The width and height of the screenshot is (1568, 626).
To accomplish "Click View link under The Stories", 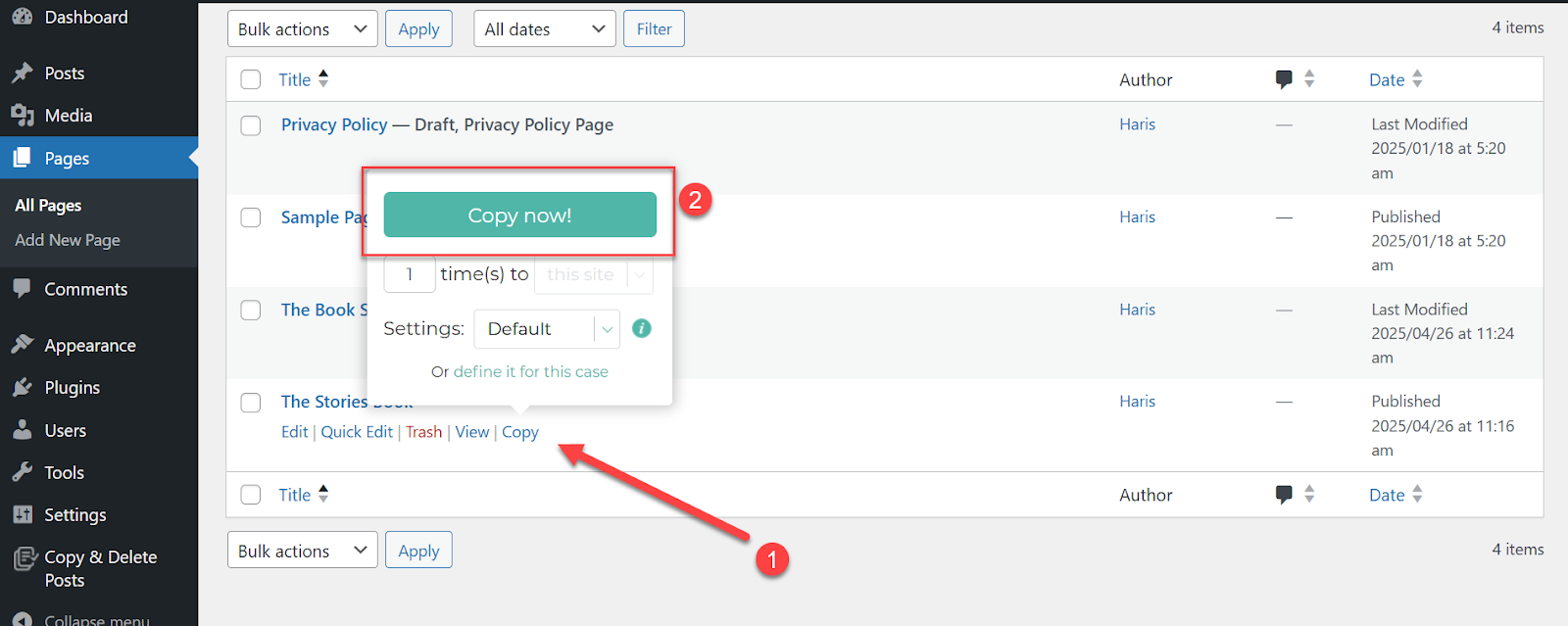I will tap(472, 432).
